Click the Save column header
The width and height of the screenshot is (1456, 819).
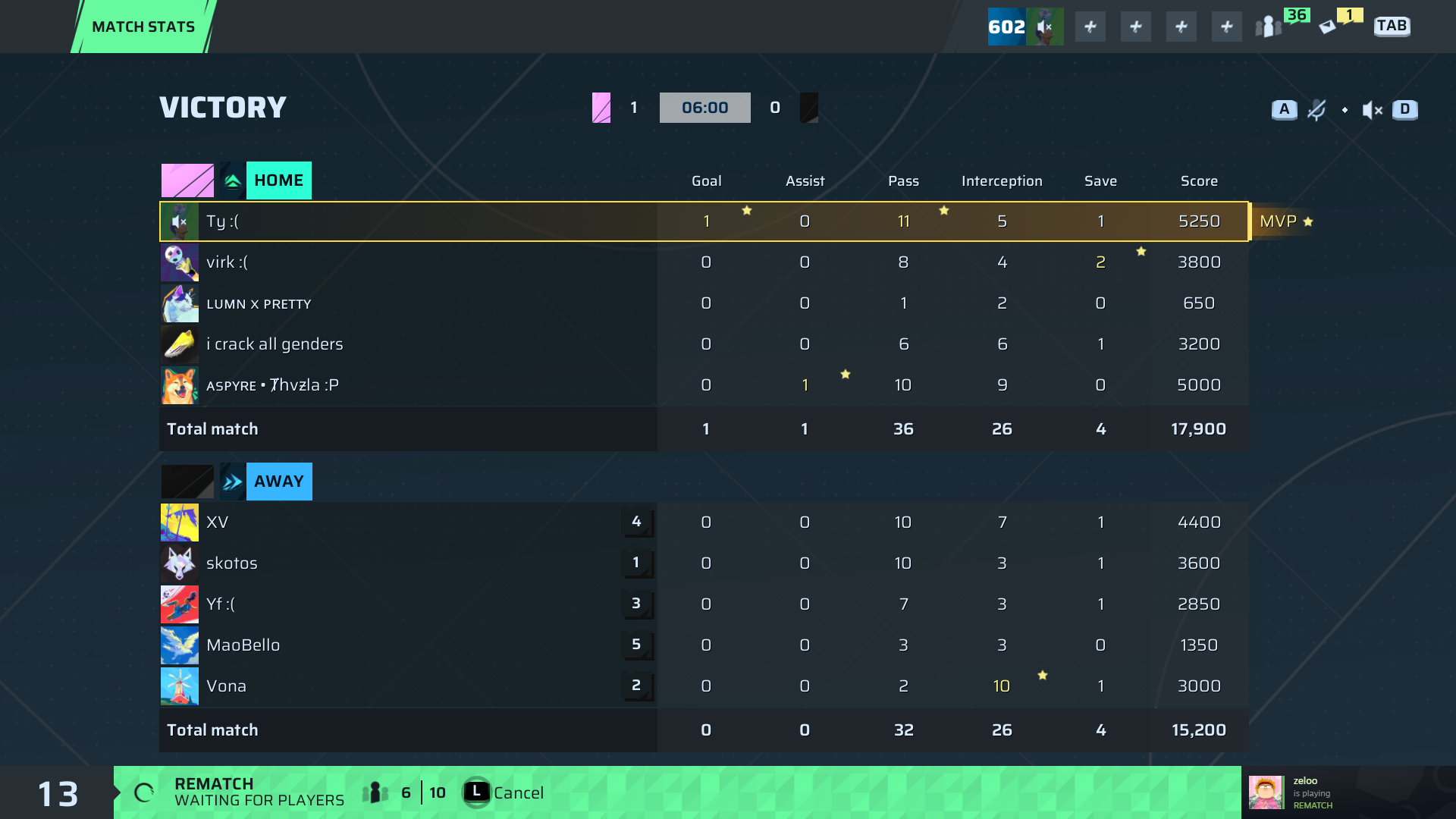click(x=1100, y=181)
